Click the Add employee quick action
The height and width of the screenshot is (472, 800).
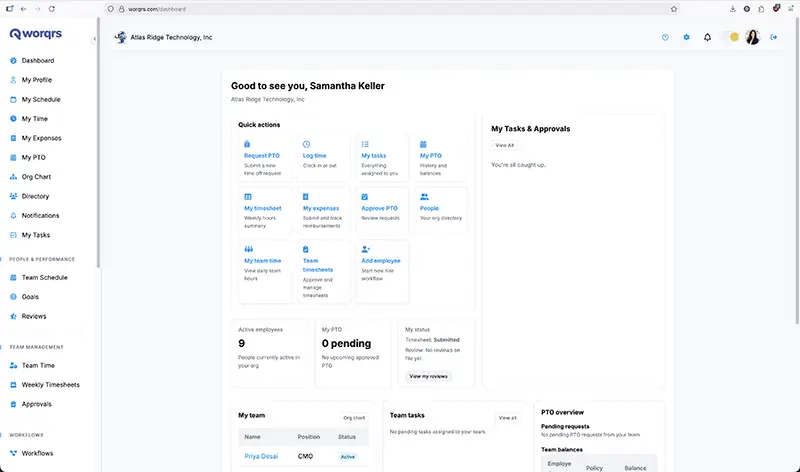382,271
